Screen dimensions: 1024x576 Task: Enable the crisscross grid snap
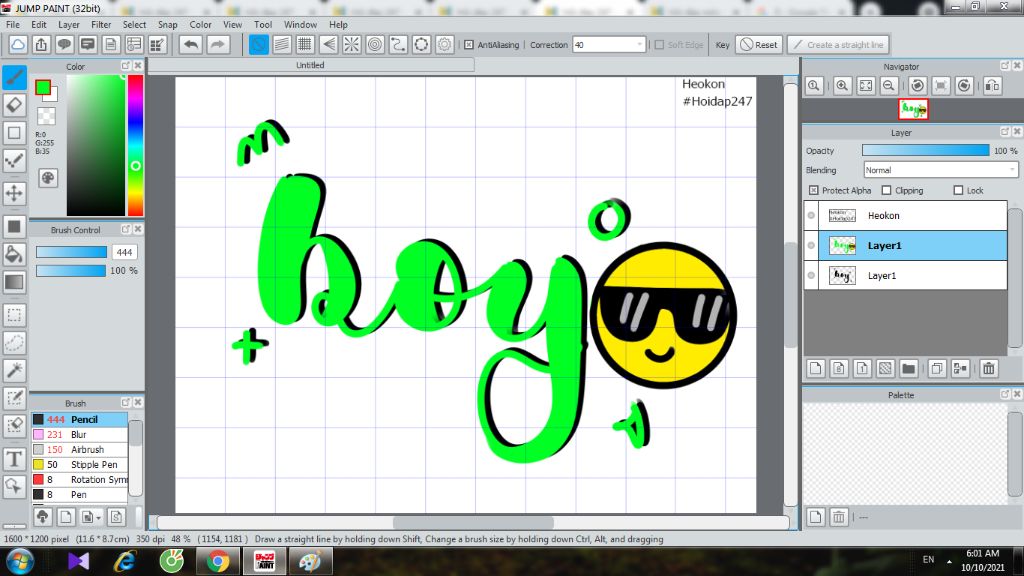point(305,44)
